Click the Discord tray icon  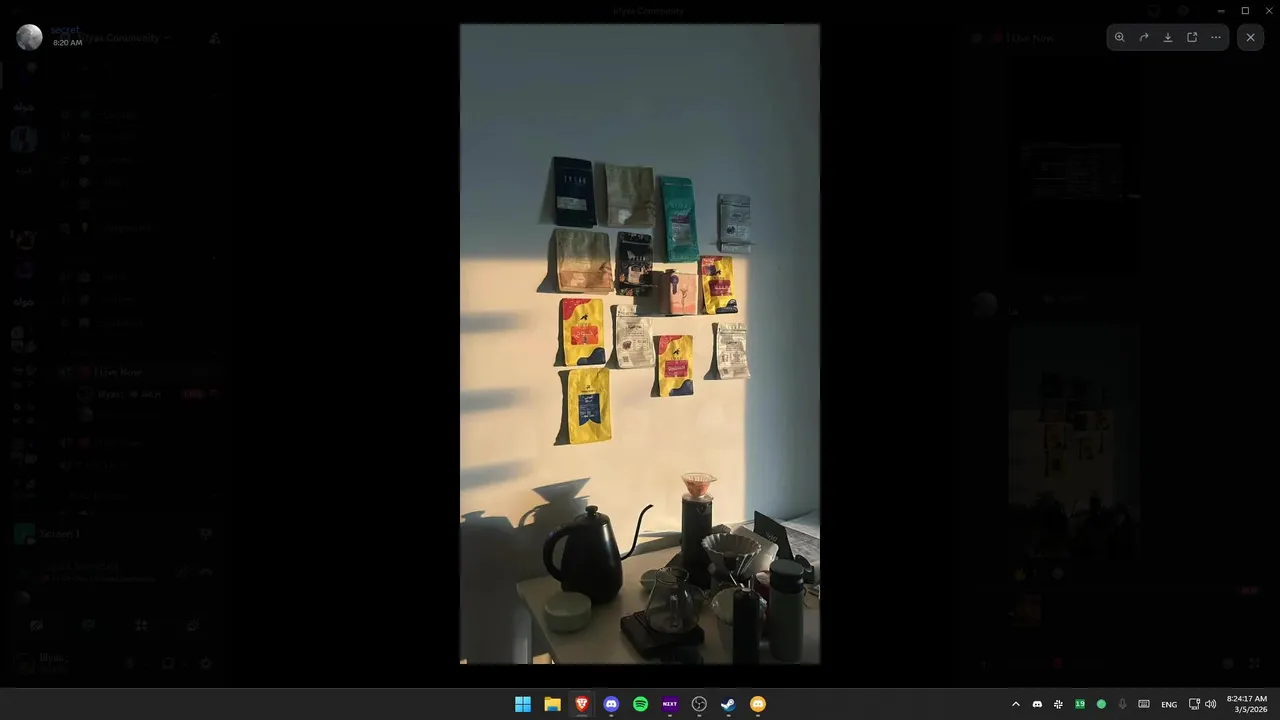point(1037,704)
